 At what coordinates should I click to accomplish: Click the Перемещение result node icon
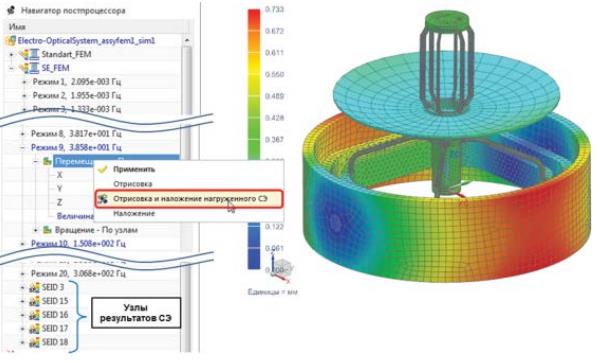47,161
